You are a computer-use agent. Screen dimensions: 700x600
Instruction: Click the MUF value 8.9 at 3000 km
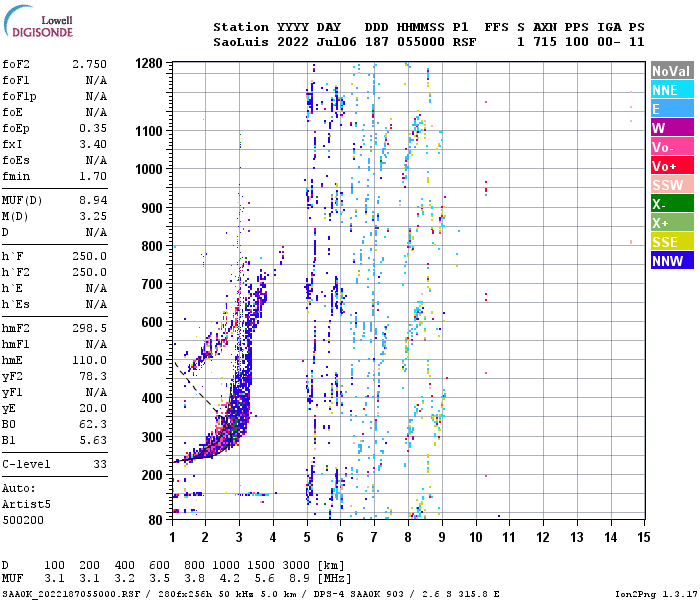(299, 578)
